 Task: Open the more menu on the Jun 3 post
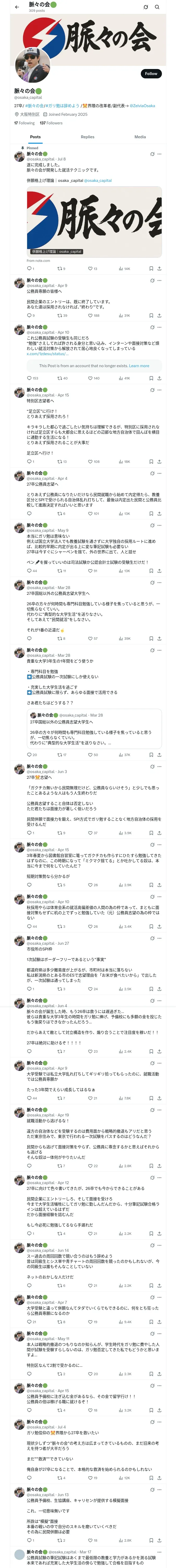click(x=160, y=772)
